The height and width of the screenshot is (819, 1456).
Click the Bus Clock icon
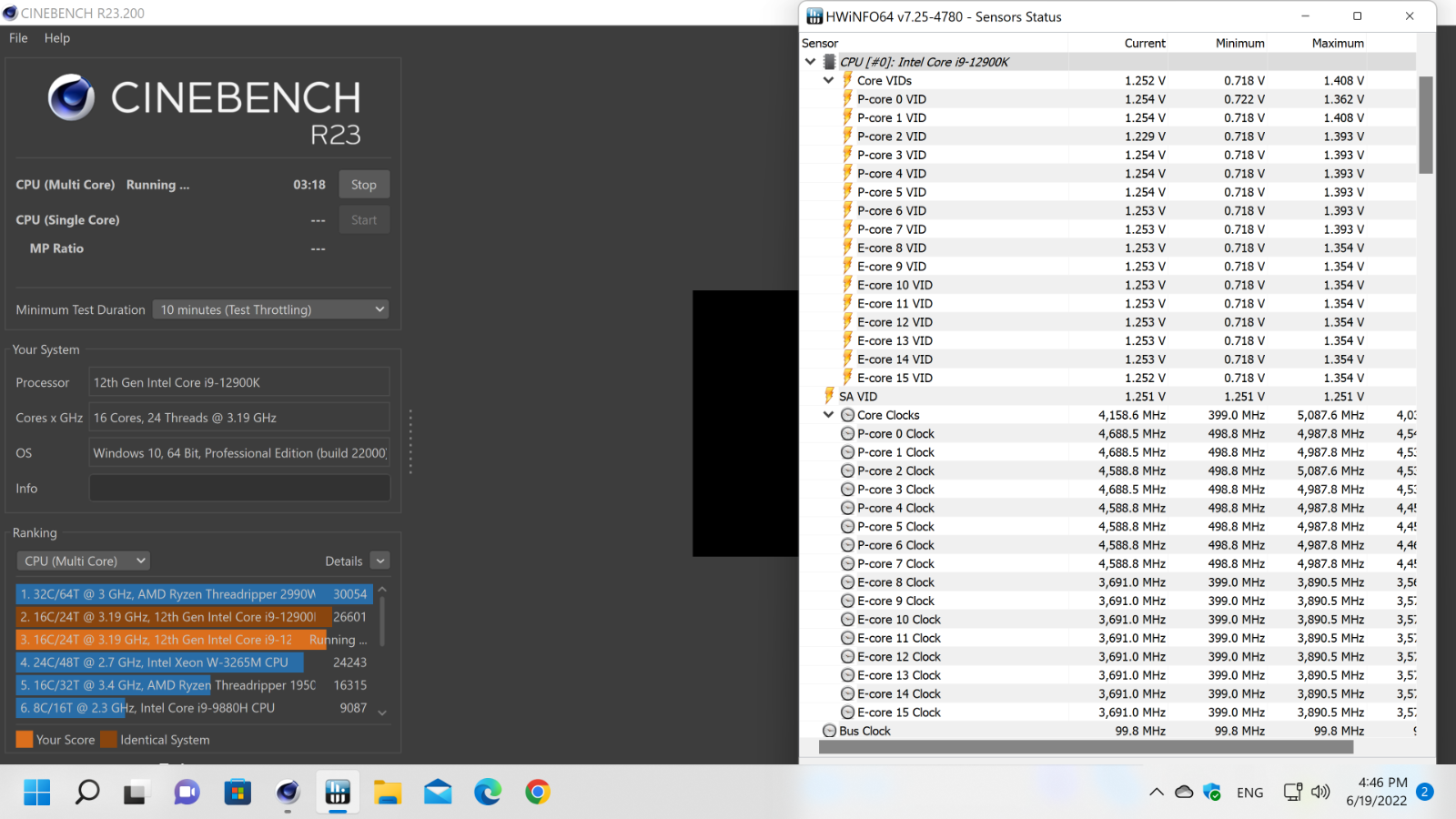click(x=829, y=731)
